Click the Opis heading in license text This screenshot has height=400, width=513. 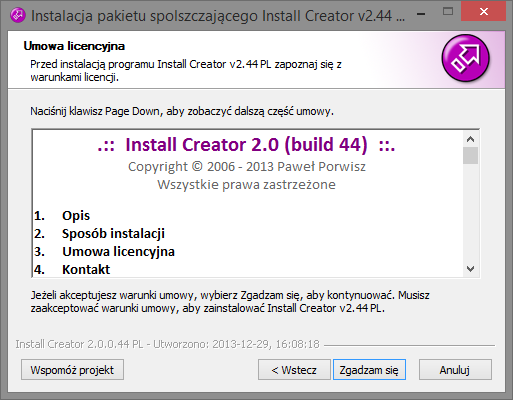coord(76,216)
